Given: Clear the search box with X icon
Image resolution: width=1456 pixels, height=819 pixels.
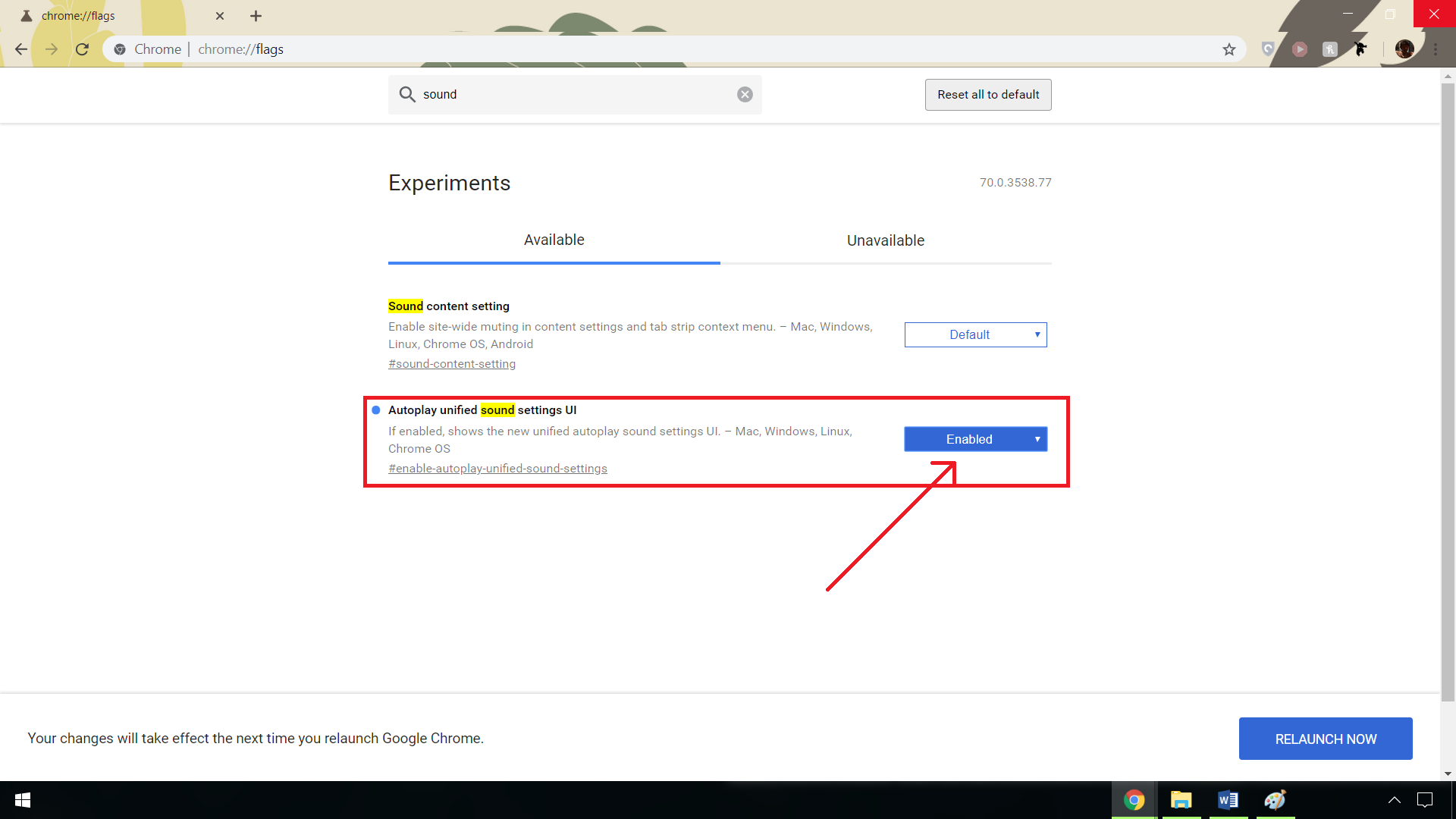Looking at the screenshot, I should 745,94.
